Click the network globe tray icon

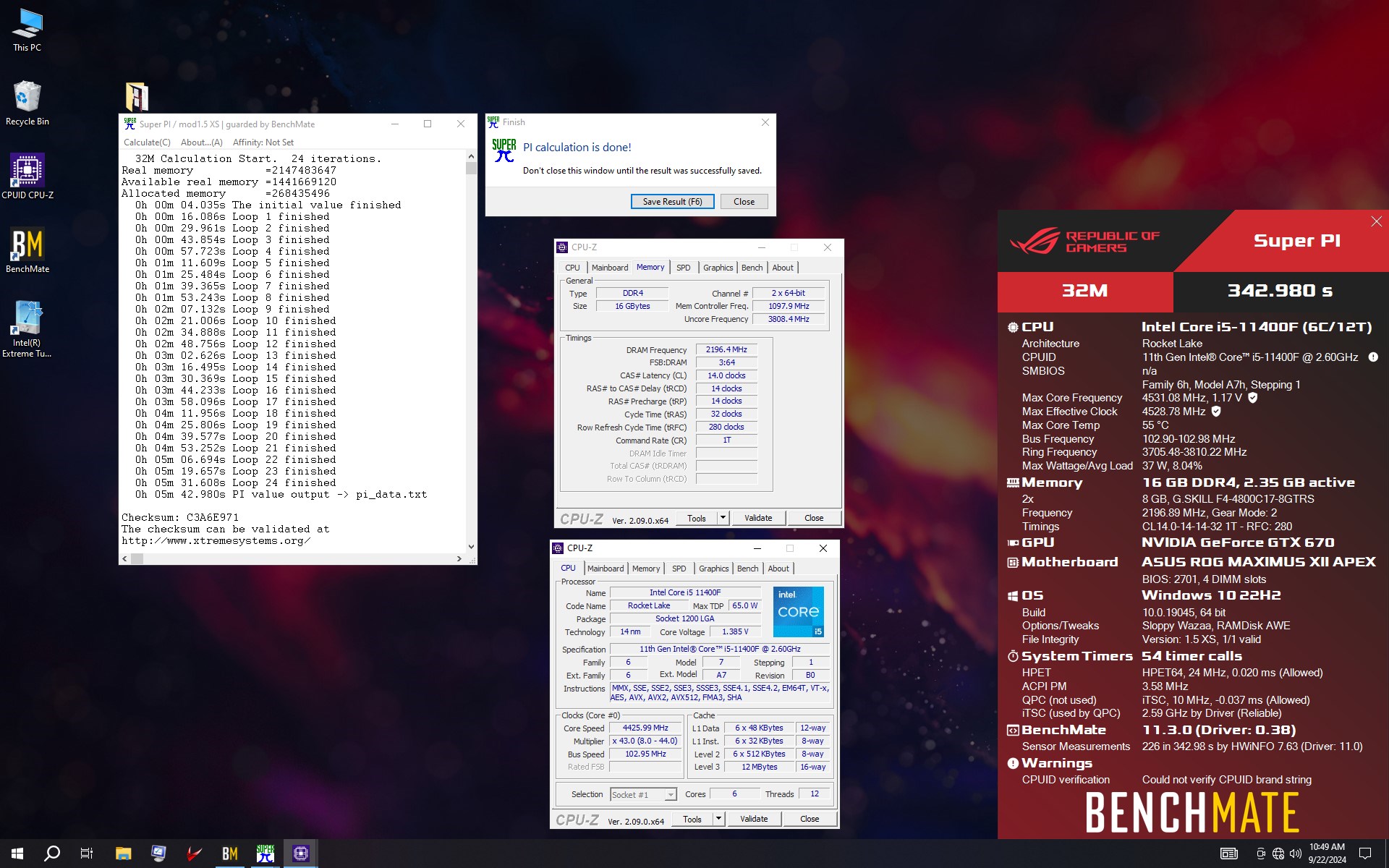coord(1278,854)
